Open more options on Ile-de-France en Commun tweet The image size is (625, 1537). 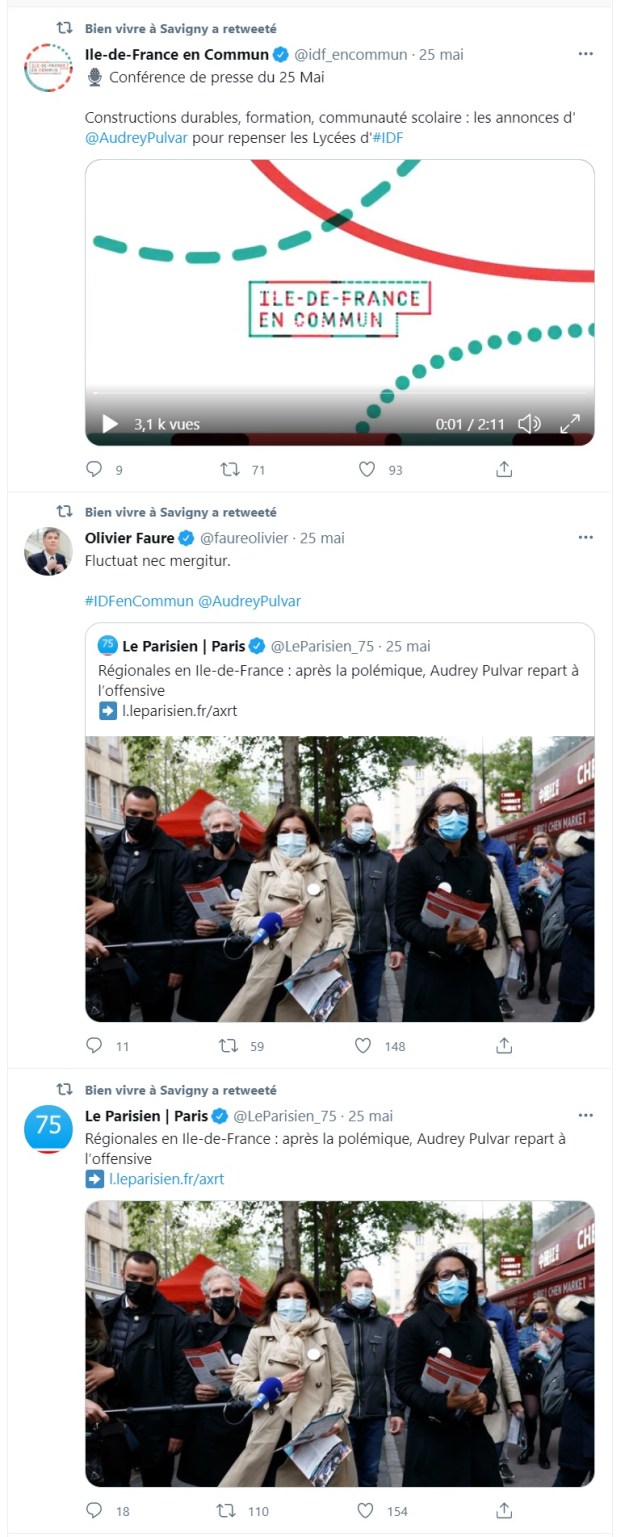(586, 54)
